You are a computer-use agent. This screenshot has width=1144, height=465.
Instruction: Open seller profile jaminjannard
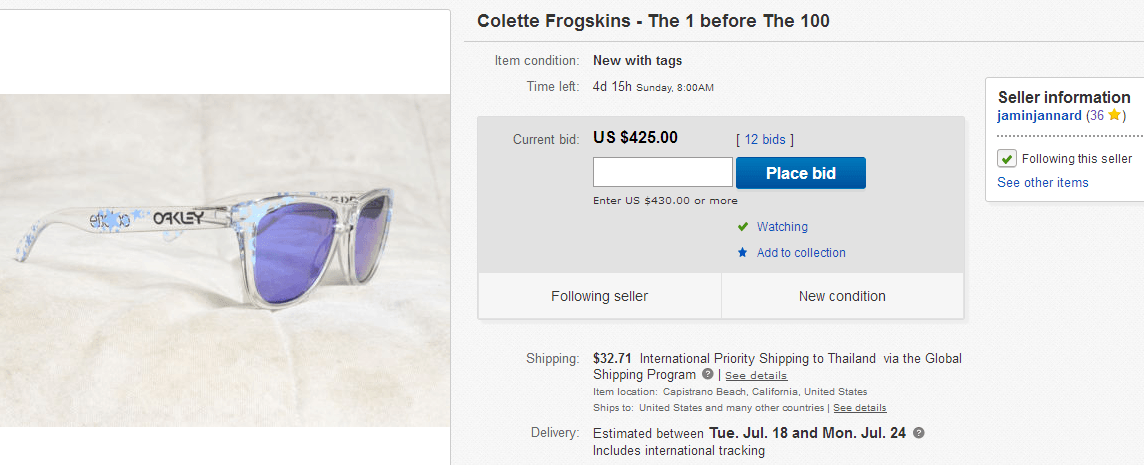[x=1039, y=116]
